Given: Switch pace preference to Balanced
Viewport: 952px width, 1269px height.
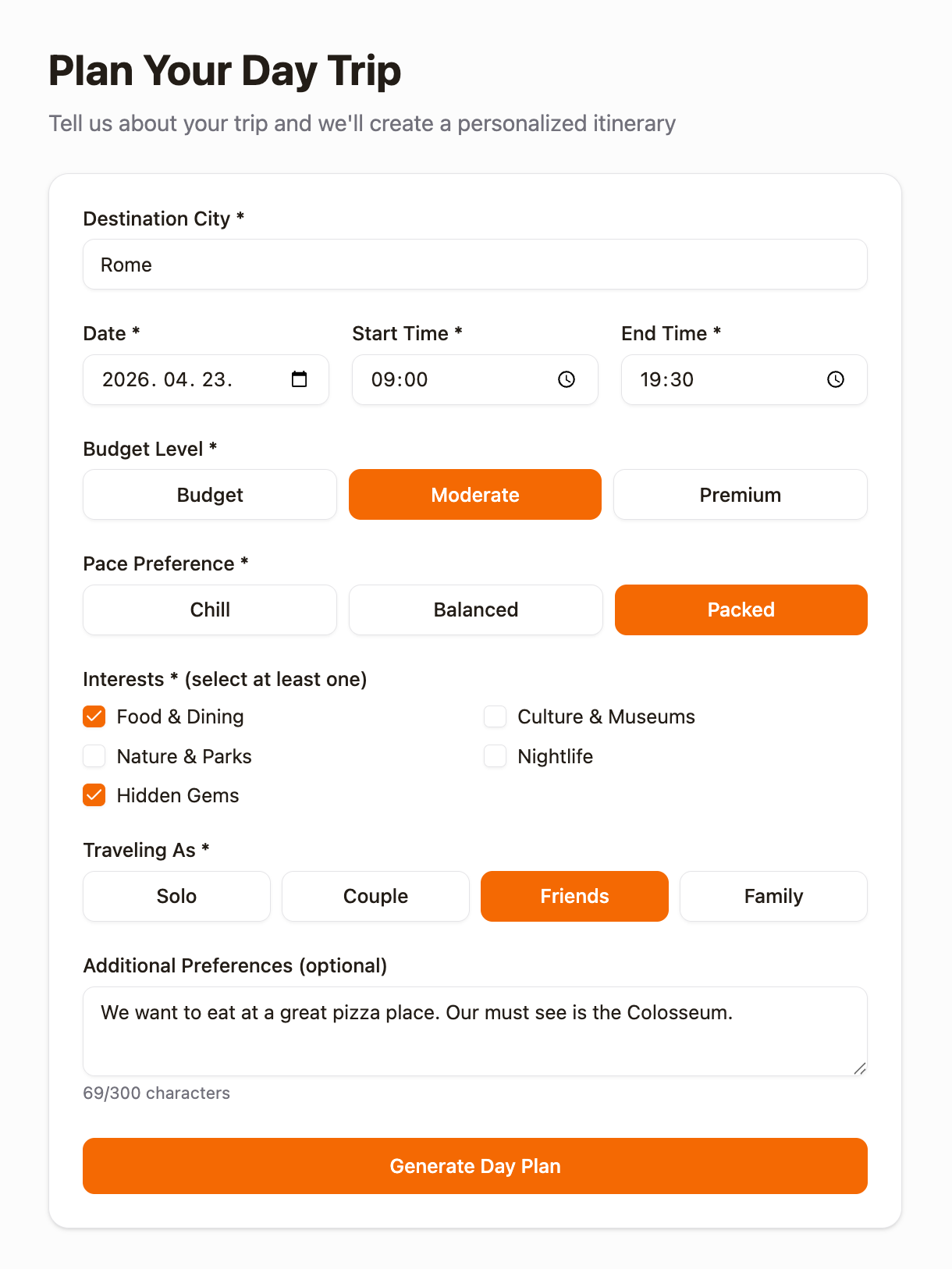Looking at the screenshot, I should tap(475, 610).
